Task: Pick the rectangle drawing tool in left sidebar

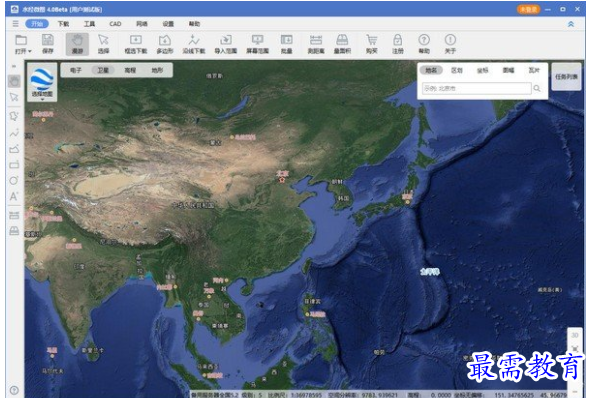Action: coord(14,165)
